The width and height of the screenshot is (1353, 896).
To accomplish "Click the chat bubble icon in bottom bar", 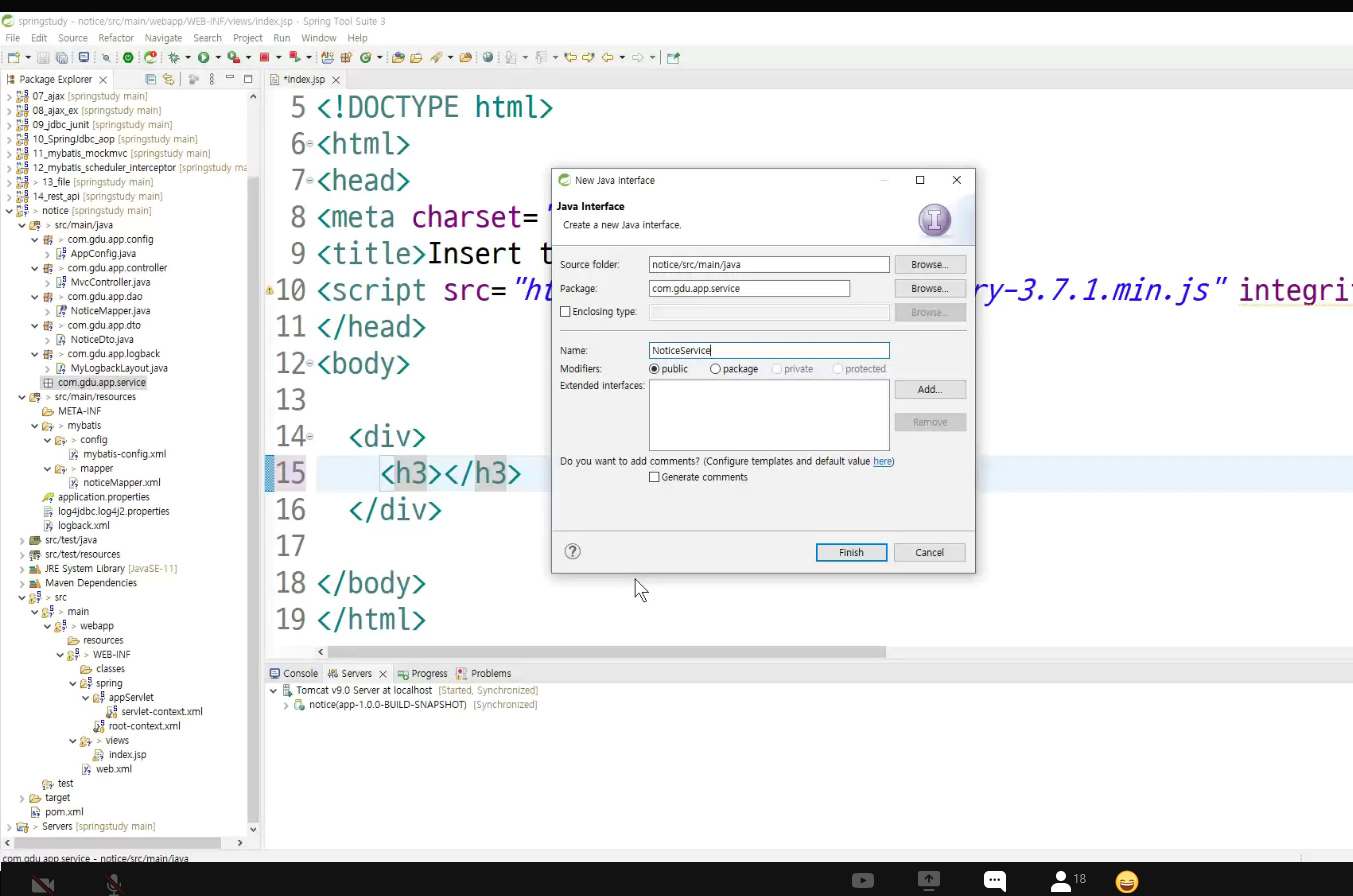I will [x=994, y=881].
